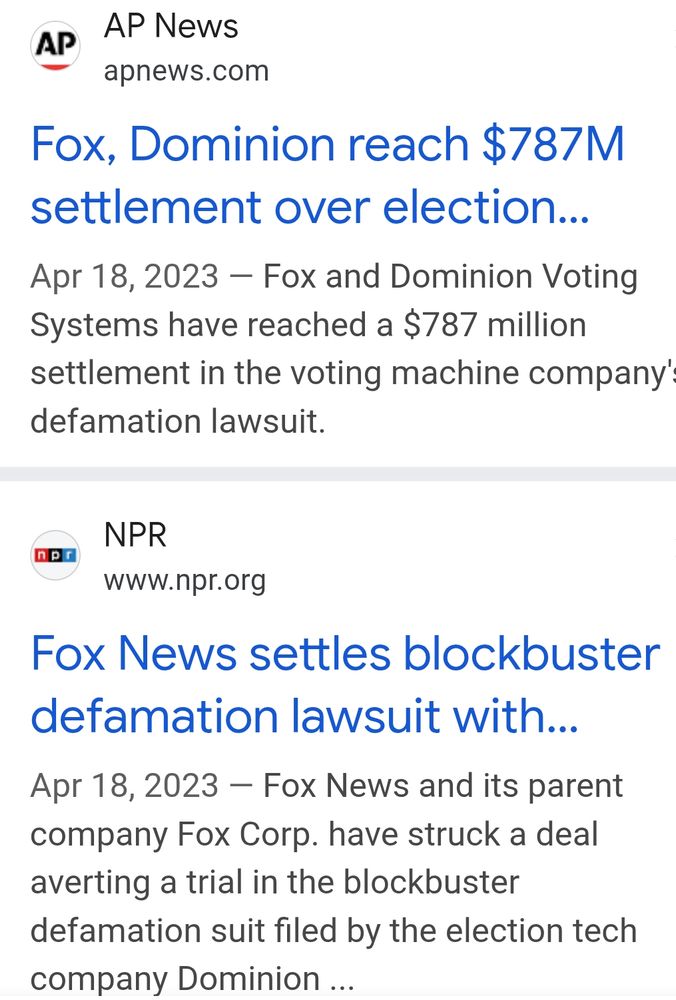676x1000 pixels.
Task: Click the AP News logo icon
Action: [55, 46]
